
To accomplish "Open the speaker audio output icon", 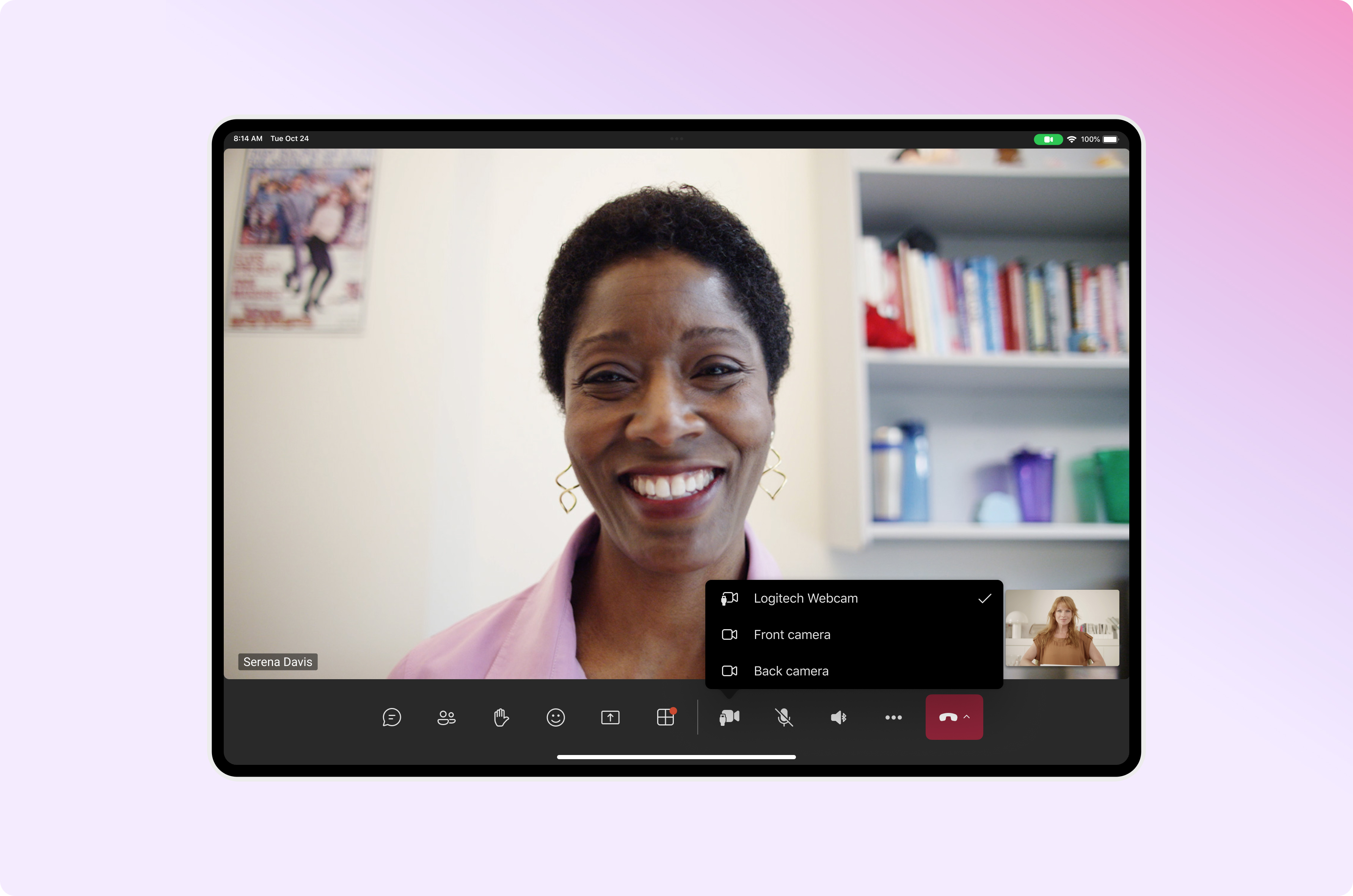I will (x=838, y=717).
